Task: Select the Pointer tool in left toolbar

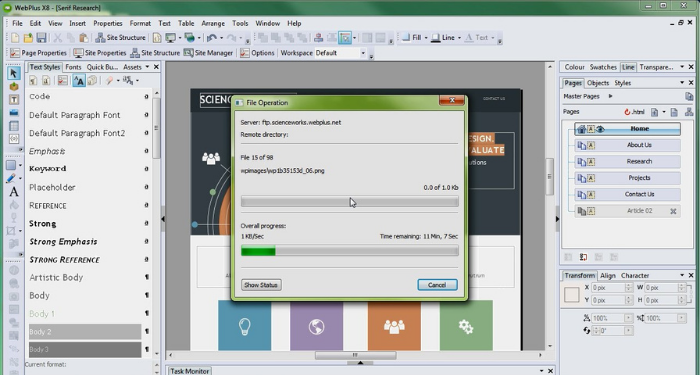Action: coord(14,73)
